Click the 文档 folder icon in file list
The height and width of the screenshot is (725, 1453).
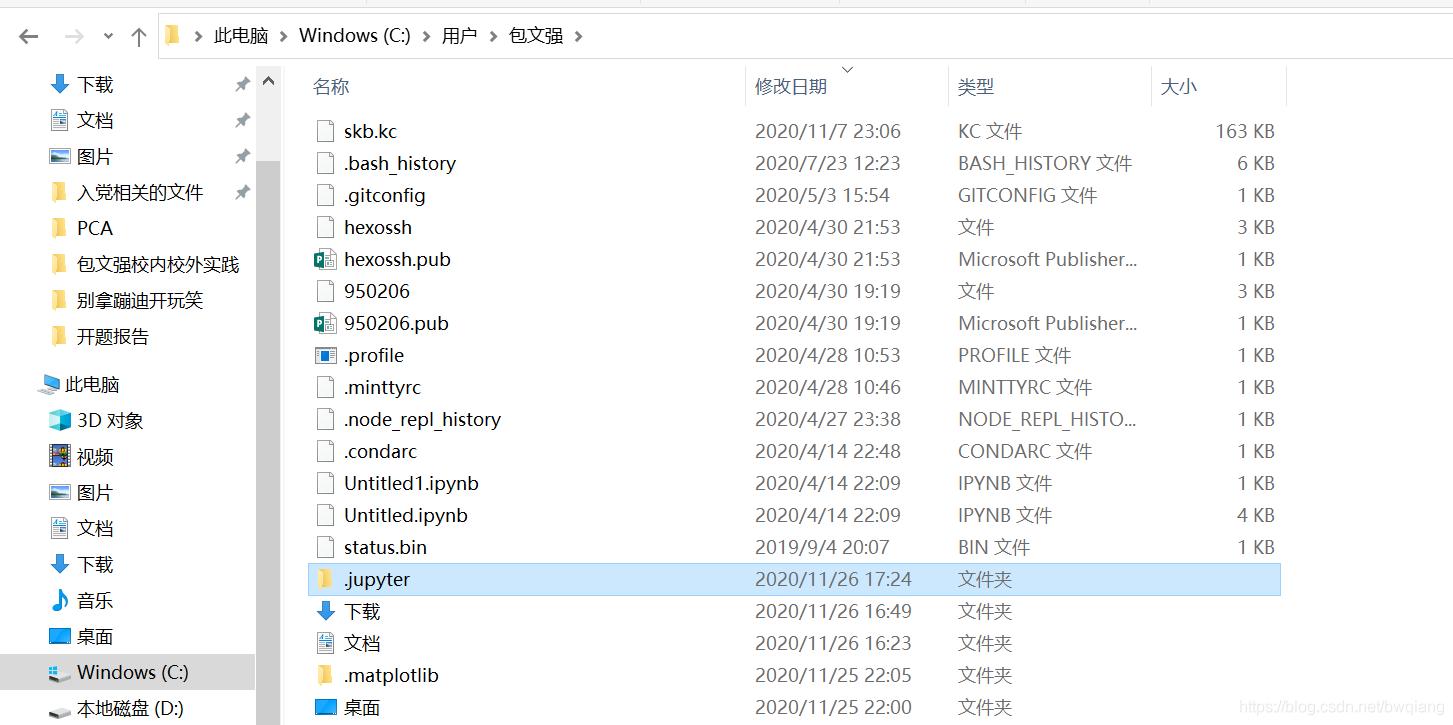point(325,643)
